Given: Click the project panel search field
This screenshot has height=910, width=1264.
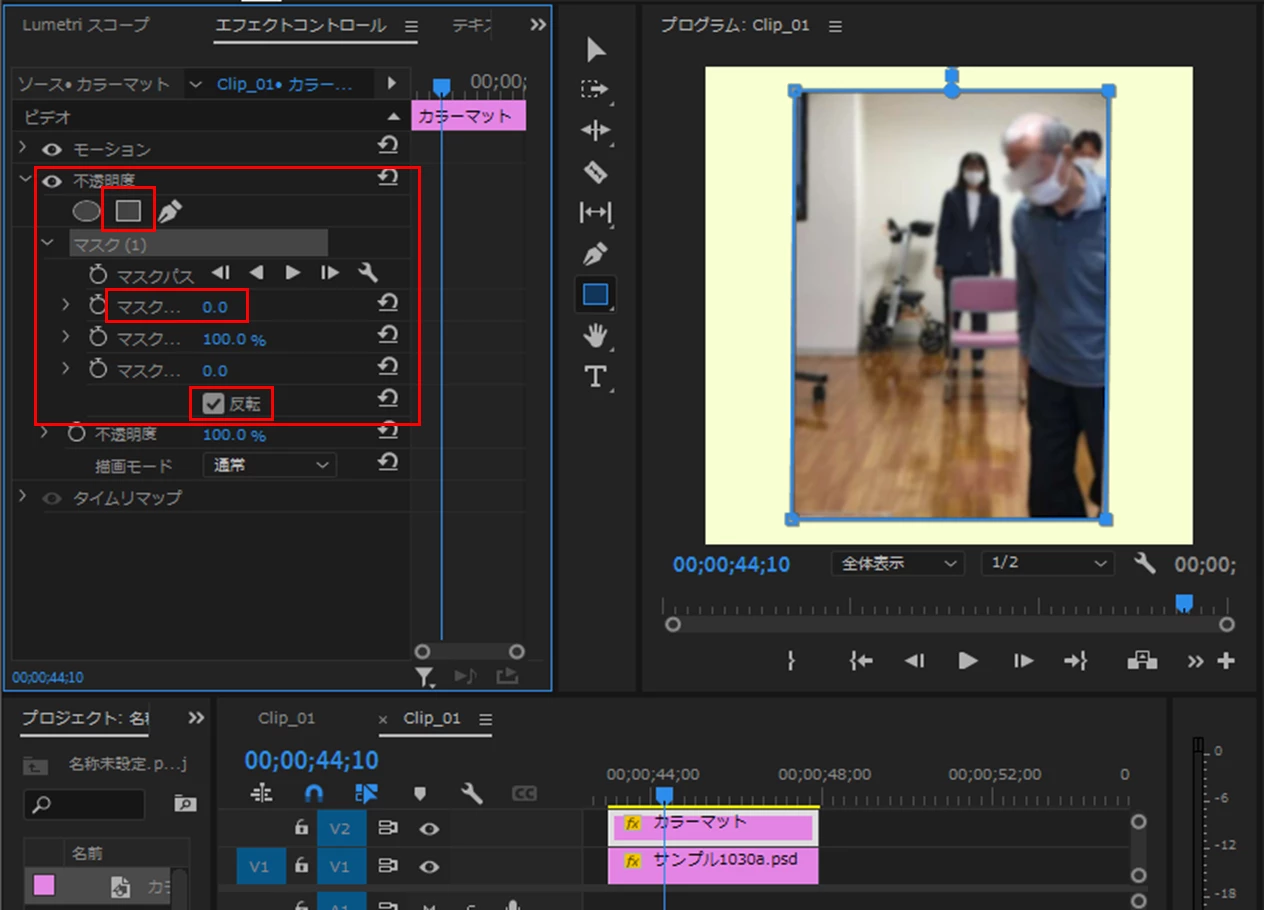Looking at the screenshot, I should tap(84, 804).
